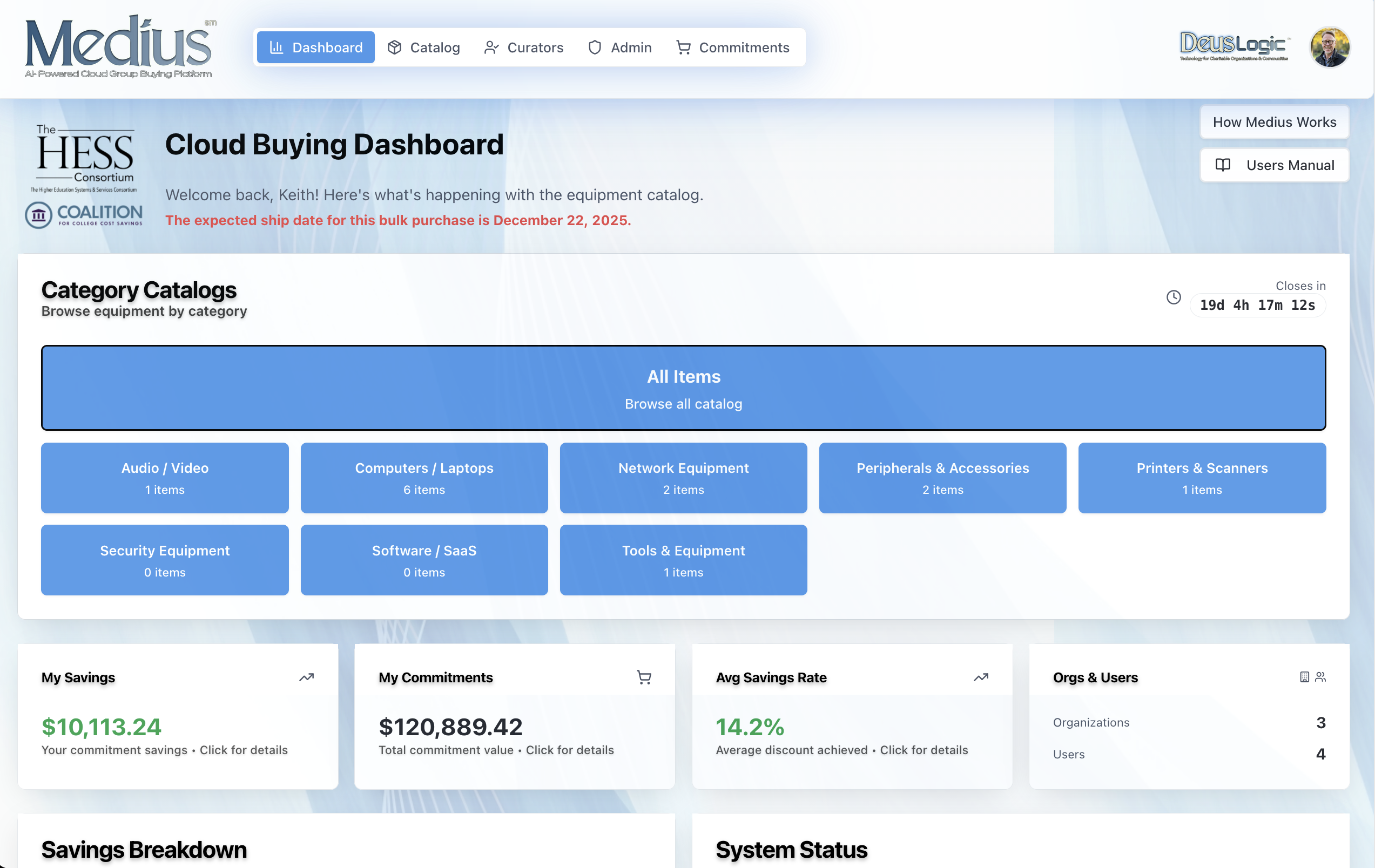The image size is (1375, 868).
Task: Click the trend arrow icon in My Savings card
Action: [x=307, y=677]
